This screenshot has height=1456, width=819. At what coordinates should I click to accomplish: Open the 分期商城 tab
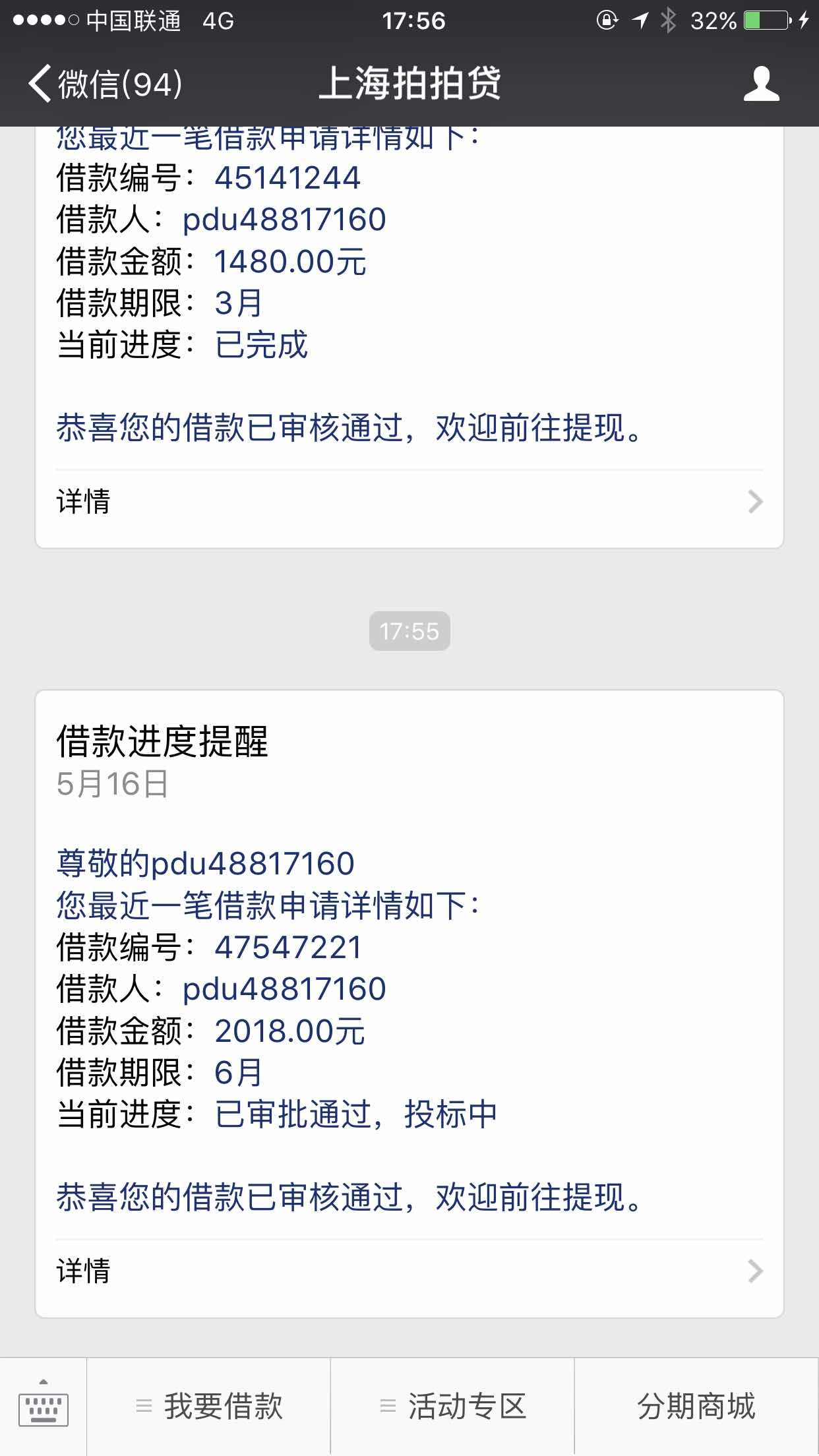click(x=696, y=1406)
